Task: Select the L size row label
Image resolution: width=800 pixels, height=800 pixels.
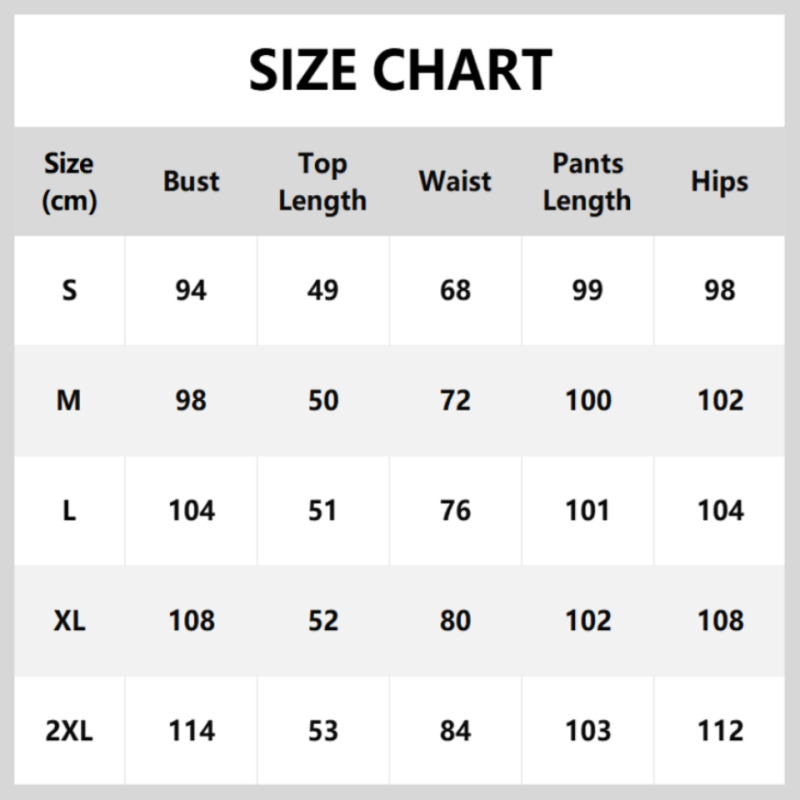Action: tap(69, 511)
